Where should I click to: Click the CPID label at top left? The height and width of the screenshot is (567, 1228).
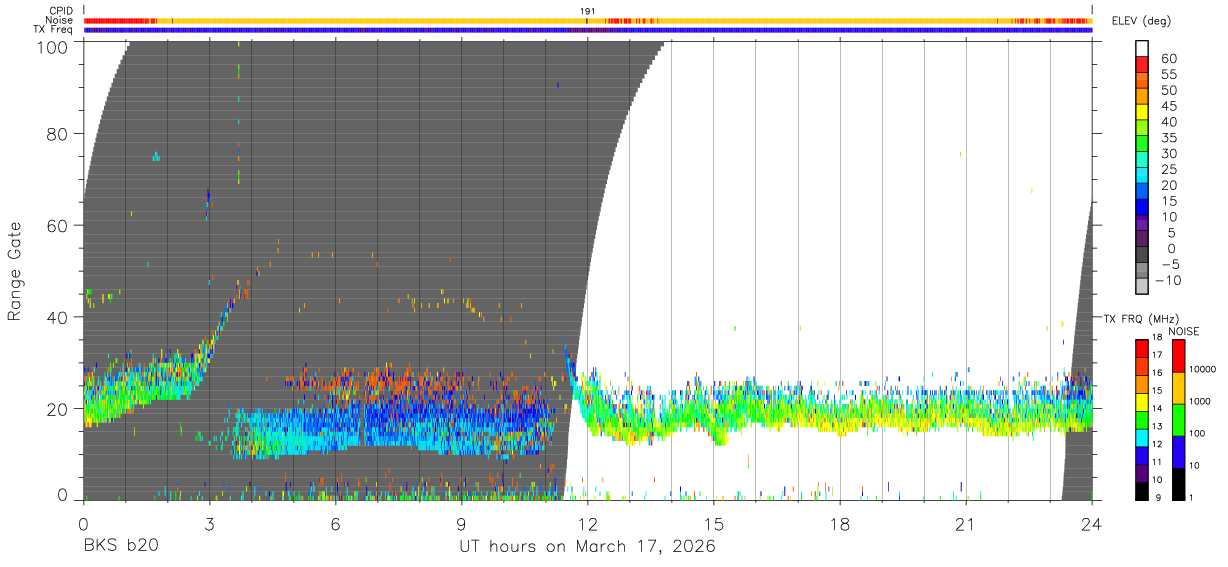[x=60, y=11]
